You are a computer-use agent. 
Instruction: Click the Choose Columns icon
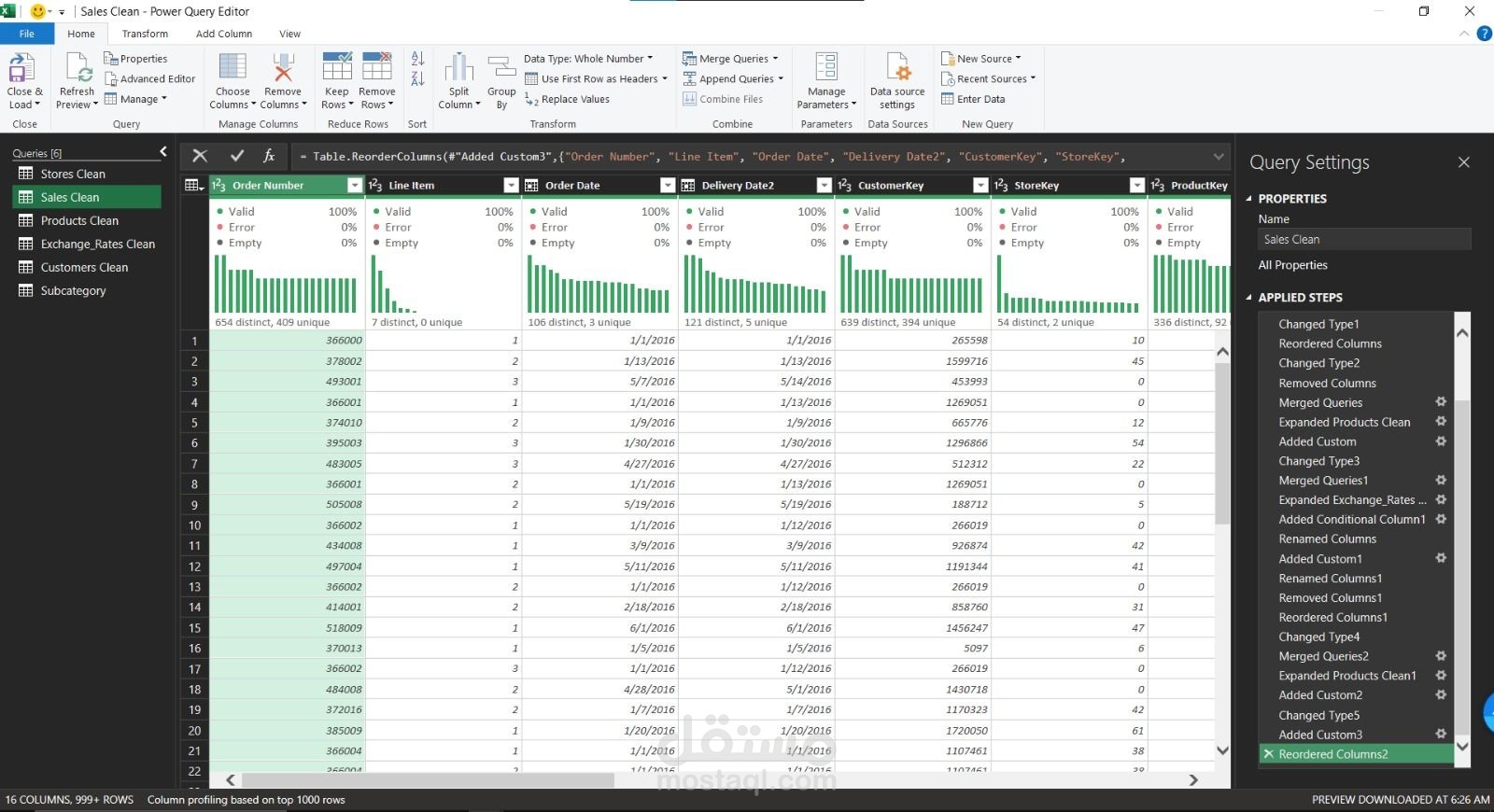click(x=233, y=69)
